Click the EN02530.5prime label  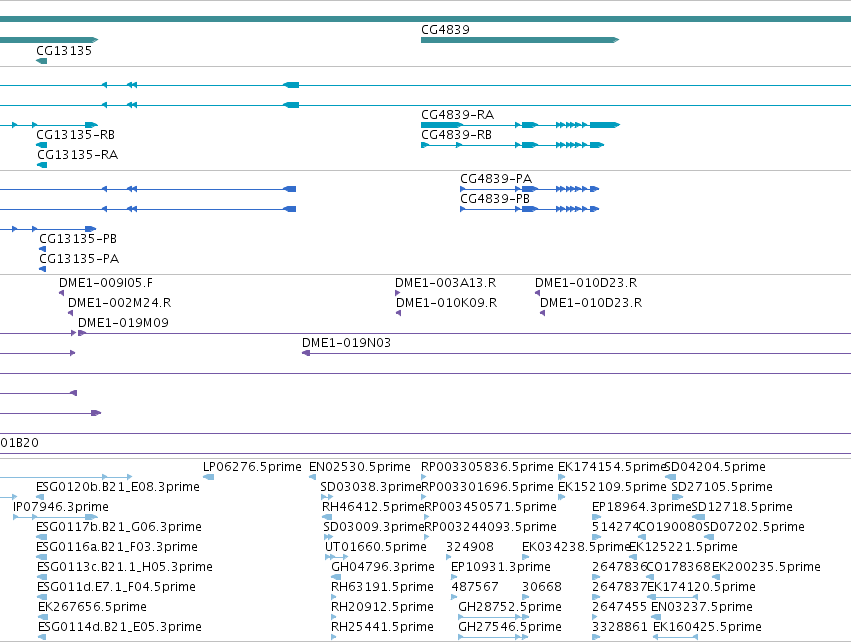coord(360,467)
